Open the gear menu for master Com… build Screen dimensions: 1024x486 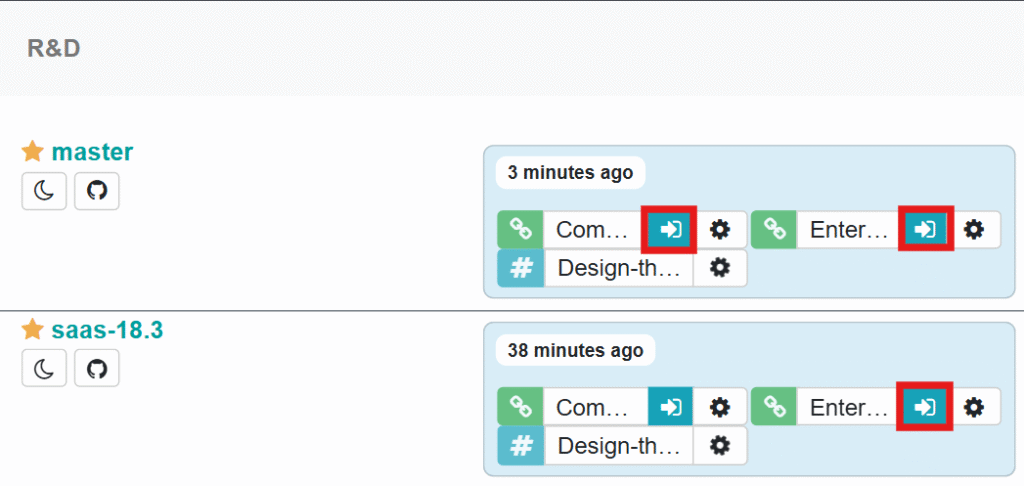point(720,230)
